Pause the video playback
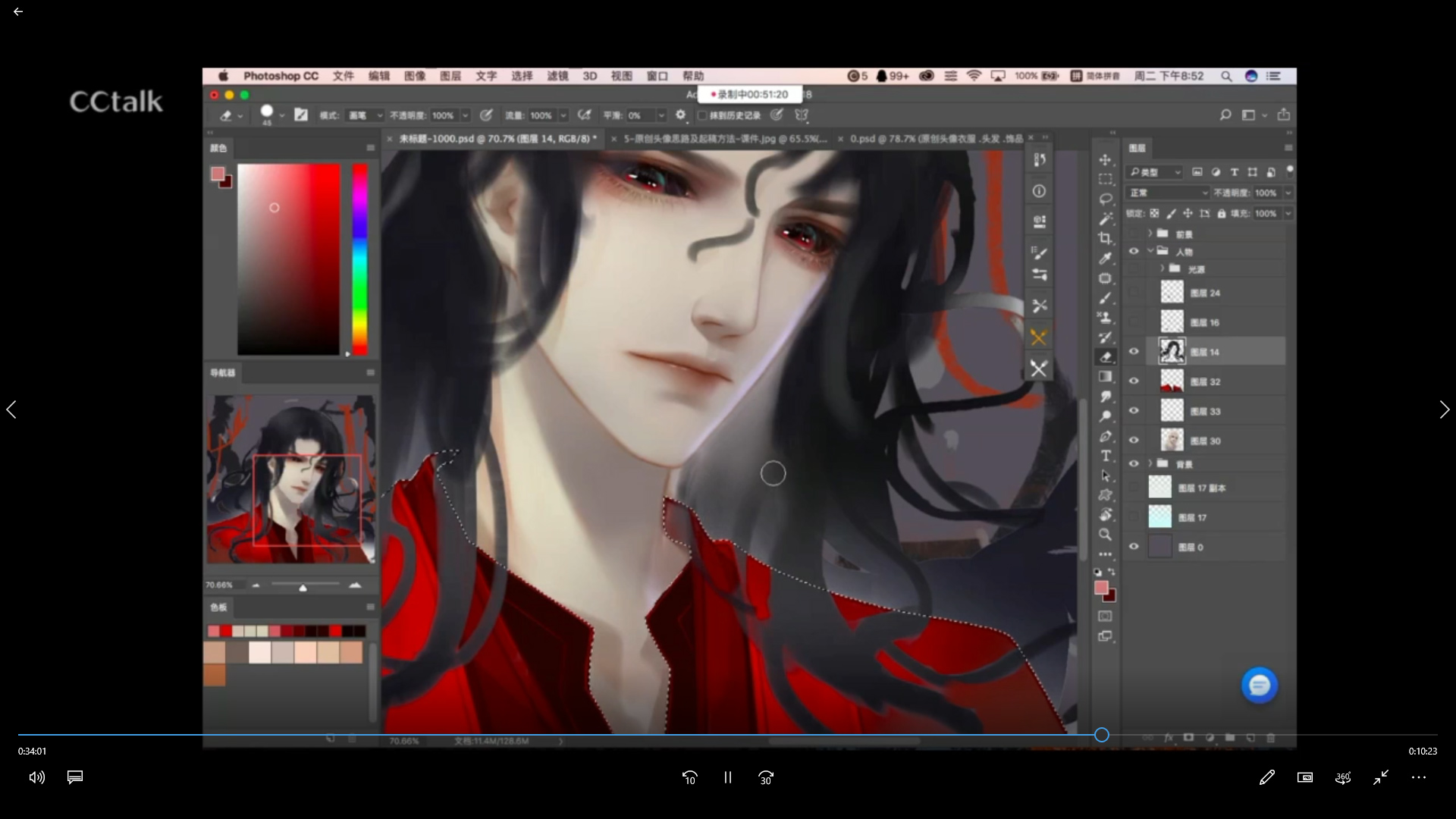The height and width of the screenshot is (819, 1456). 728,777
